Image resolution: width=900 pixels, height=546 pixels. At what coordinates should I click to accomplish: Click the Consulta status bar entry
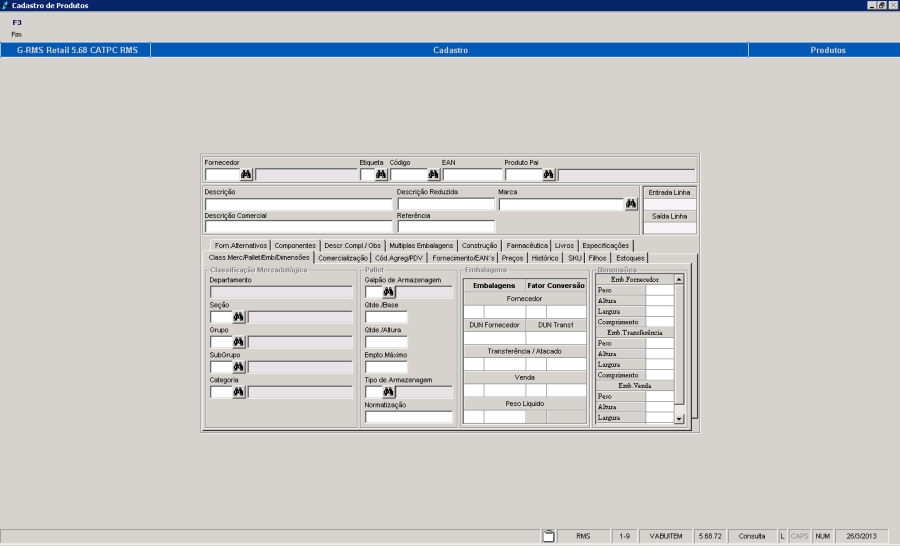(752, 536)
